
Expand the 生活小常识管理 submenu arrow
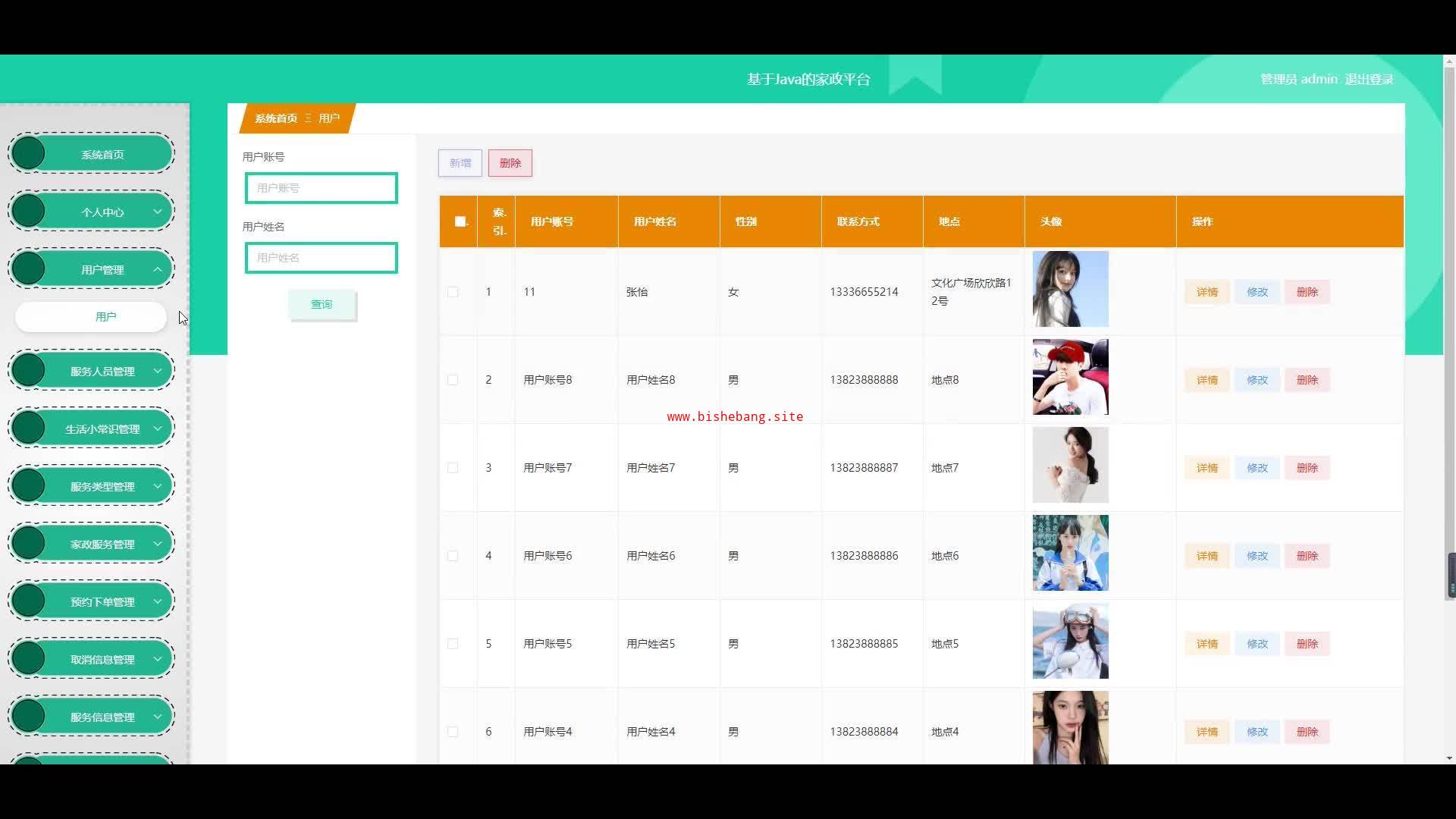tap(158, 428)
